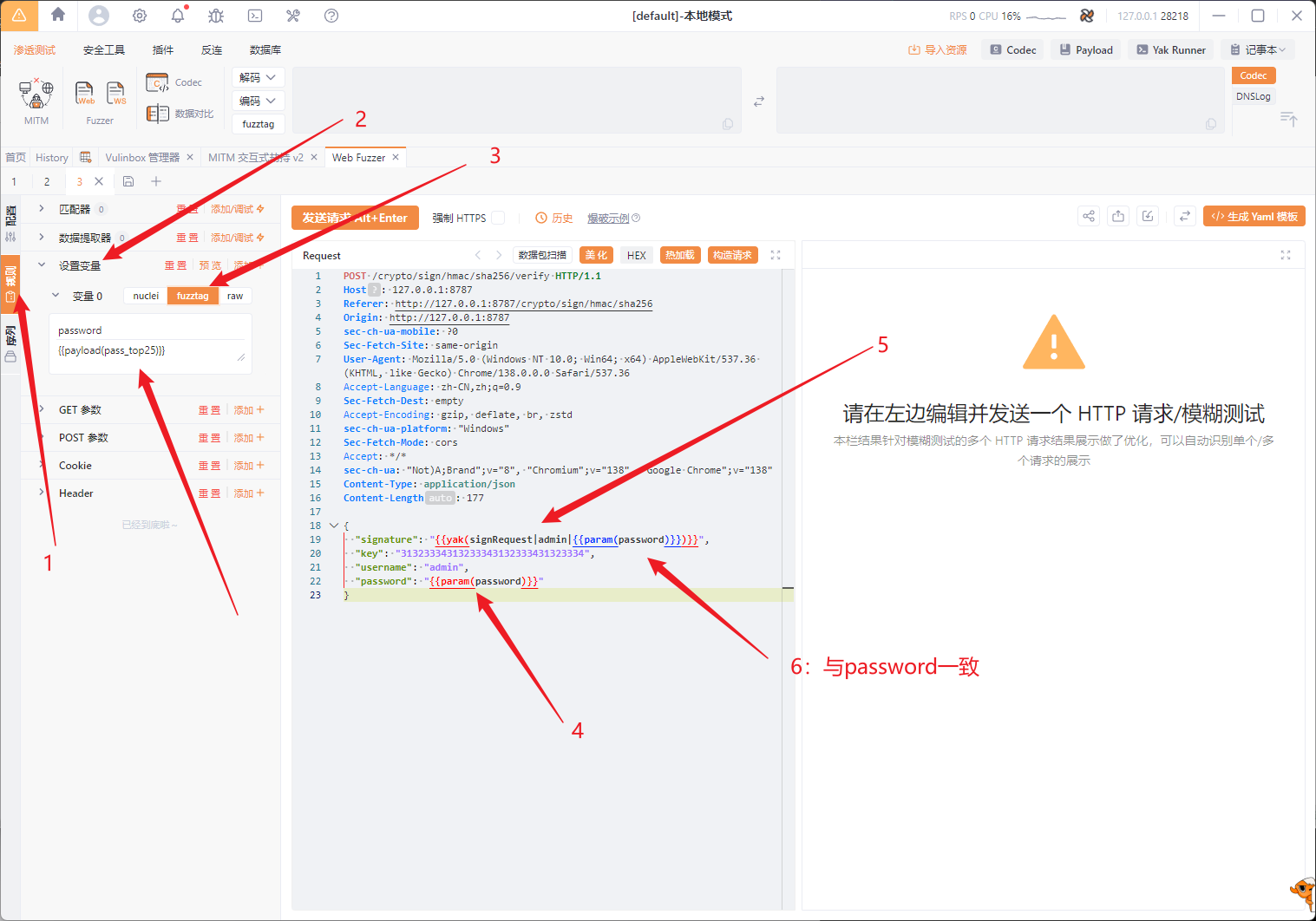Click the 发送请求 button
The width and height of the screenshot is (1316, 921).
pos(355,218)
